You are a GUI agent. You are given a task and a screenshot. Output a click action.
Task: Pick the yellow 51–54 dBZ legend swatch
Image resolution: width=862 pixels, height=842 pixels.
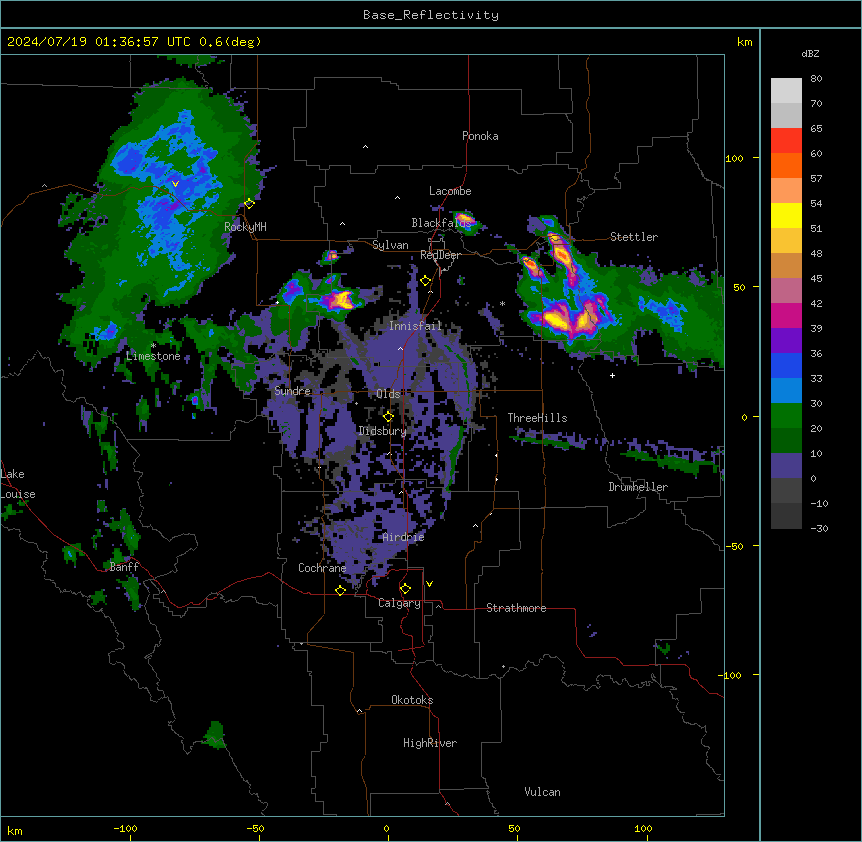(786, 216)
